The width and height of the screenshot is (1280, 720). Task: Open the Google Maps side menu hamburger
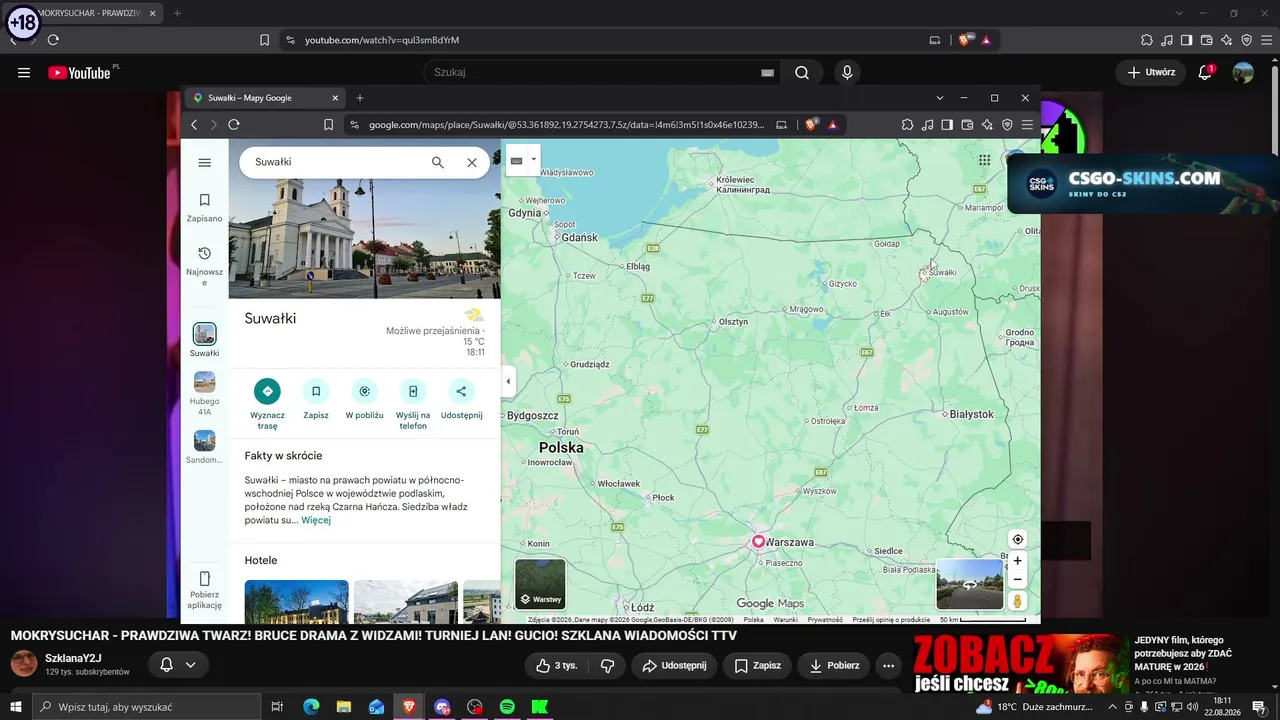(205, 163)
